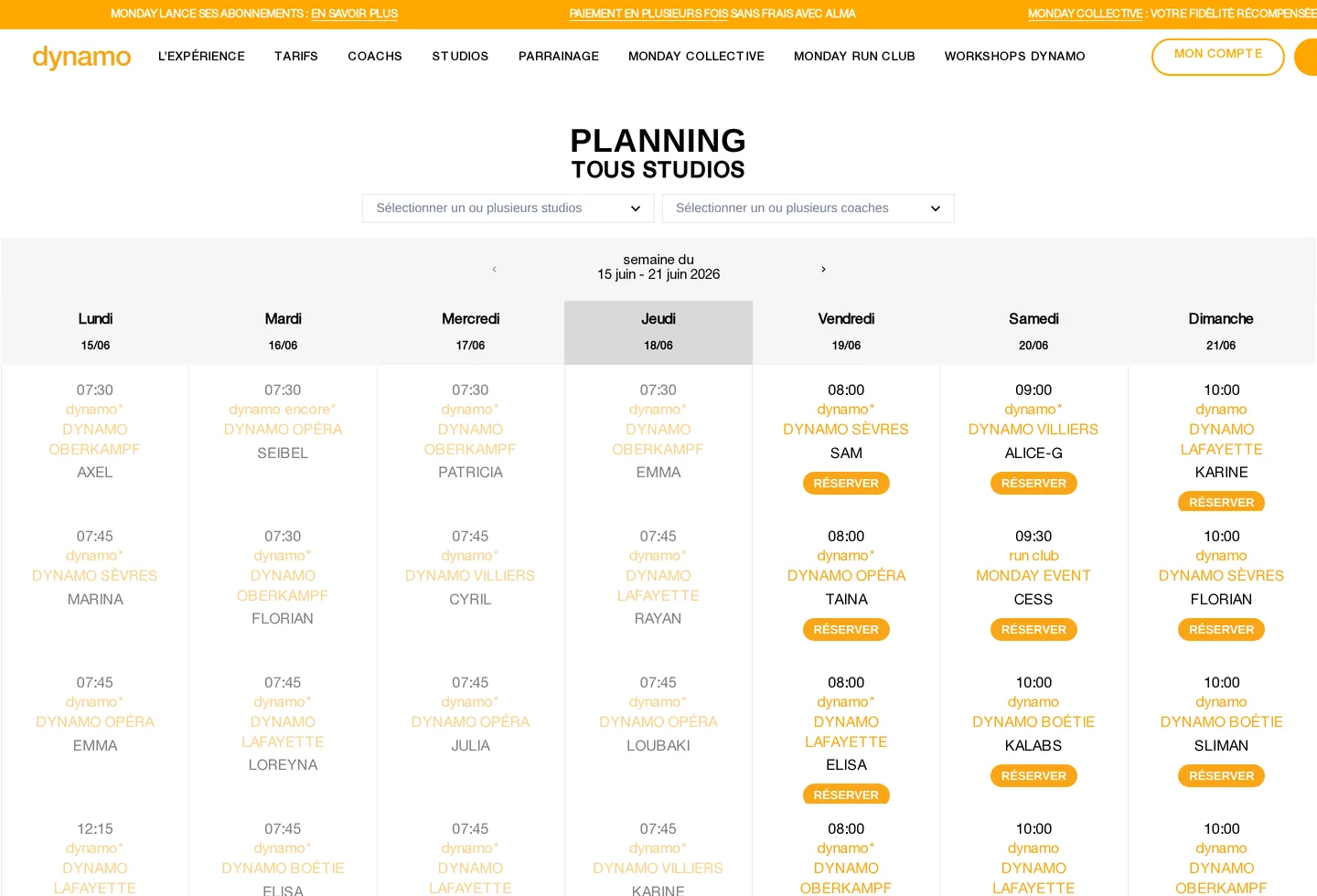Viewport: 1317px width, 896px height.
Task: Open the coaches selection dropdown
Action: (x=808, y=208)
